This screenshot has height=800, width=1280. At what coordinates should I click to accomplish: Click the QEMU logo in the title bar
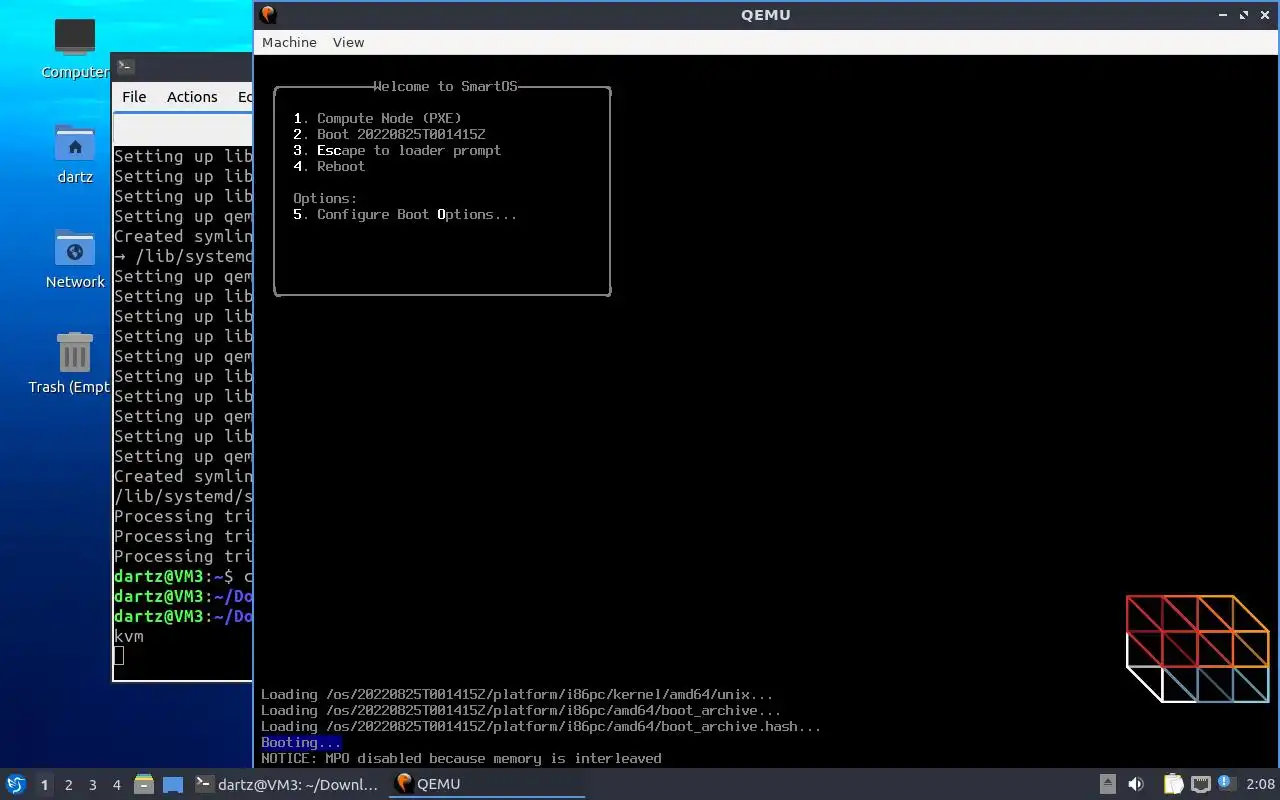(267, 14)
